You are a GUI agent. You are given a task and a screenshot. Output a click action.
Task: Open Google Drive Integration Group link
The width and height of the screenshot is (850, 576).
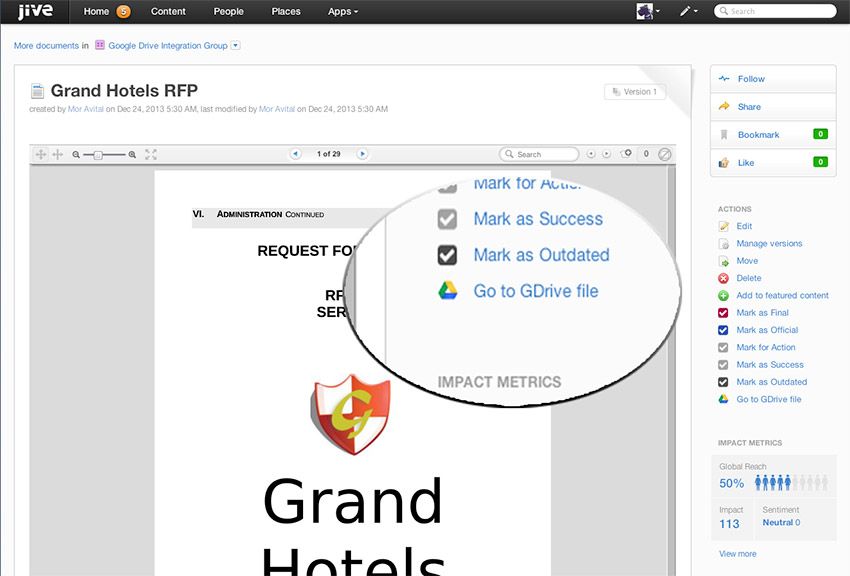pos(167,45)
